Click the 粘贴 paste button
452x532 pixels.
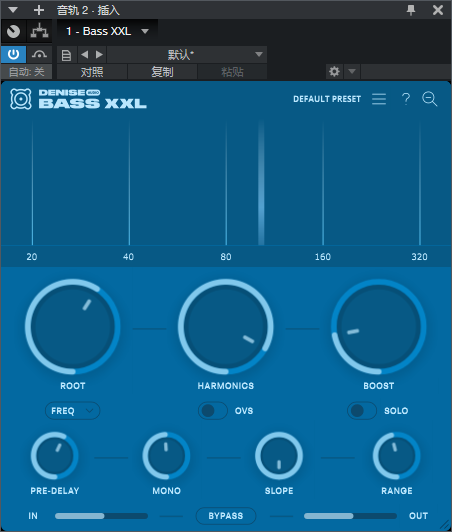[x=232, y=72]
